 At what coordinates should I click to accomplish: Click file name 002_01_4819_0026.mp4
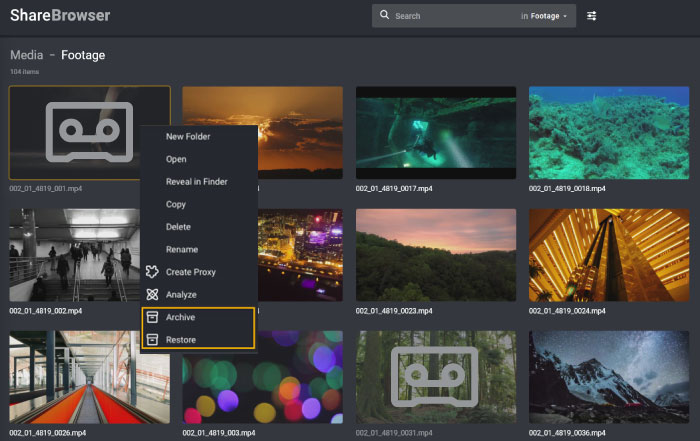click(47, 433)
